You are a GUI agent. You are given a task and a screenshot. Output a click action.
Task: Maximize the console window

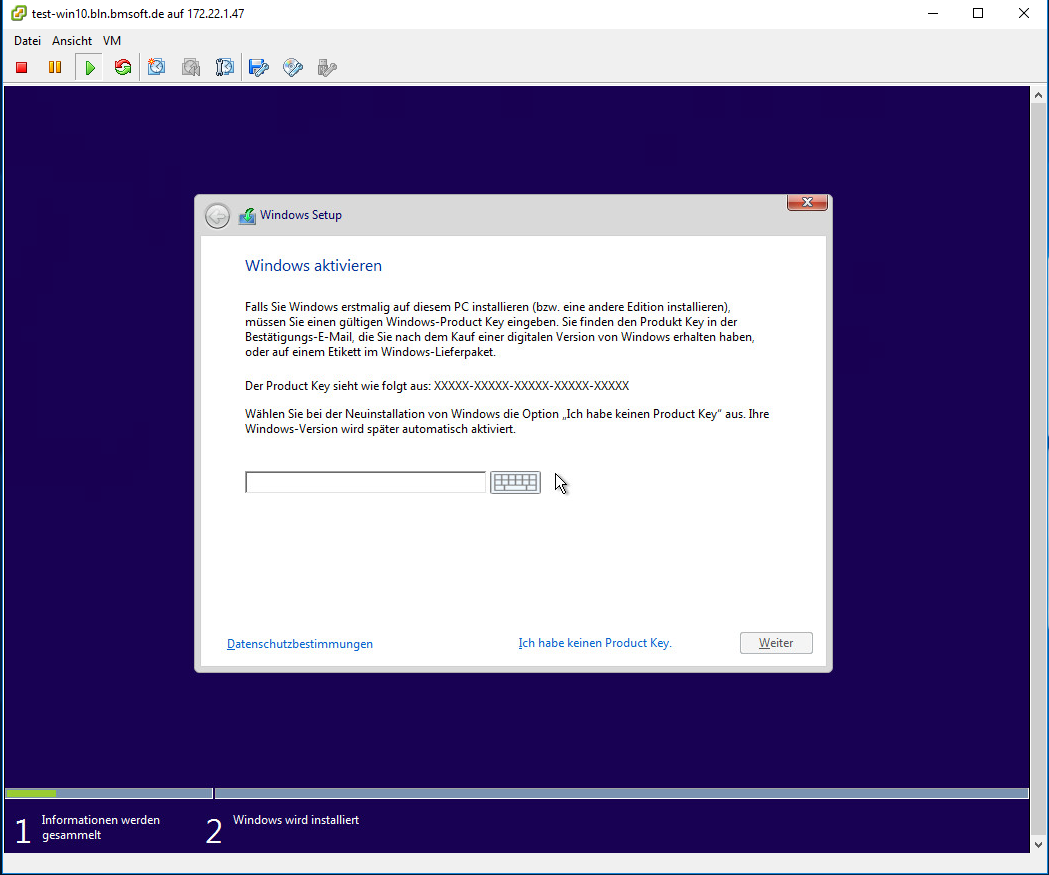(x=978, y=13)
